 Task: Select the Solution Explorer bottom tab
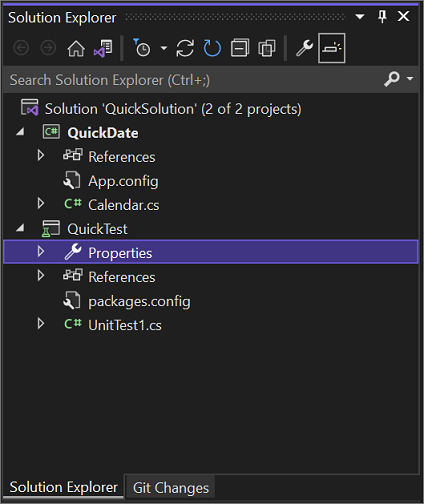pyautogui.click(x=63, y=487)
